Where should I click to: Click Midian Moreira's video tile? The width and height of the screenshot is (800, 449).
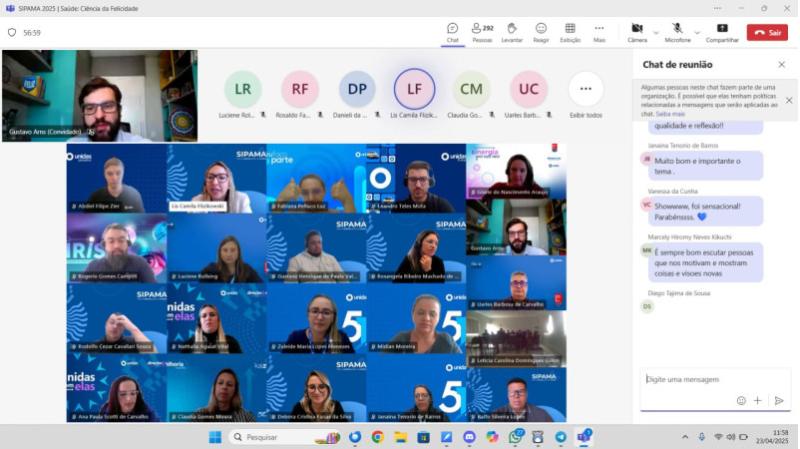tap(416, 318)
